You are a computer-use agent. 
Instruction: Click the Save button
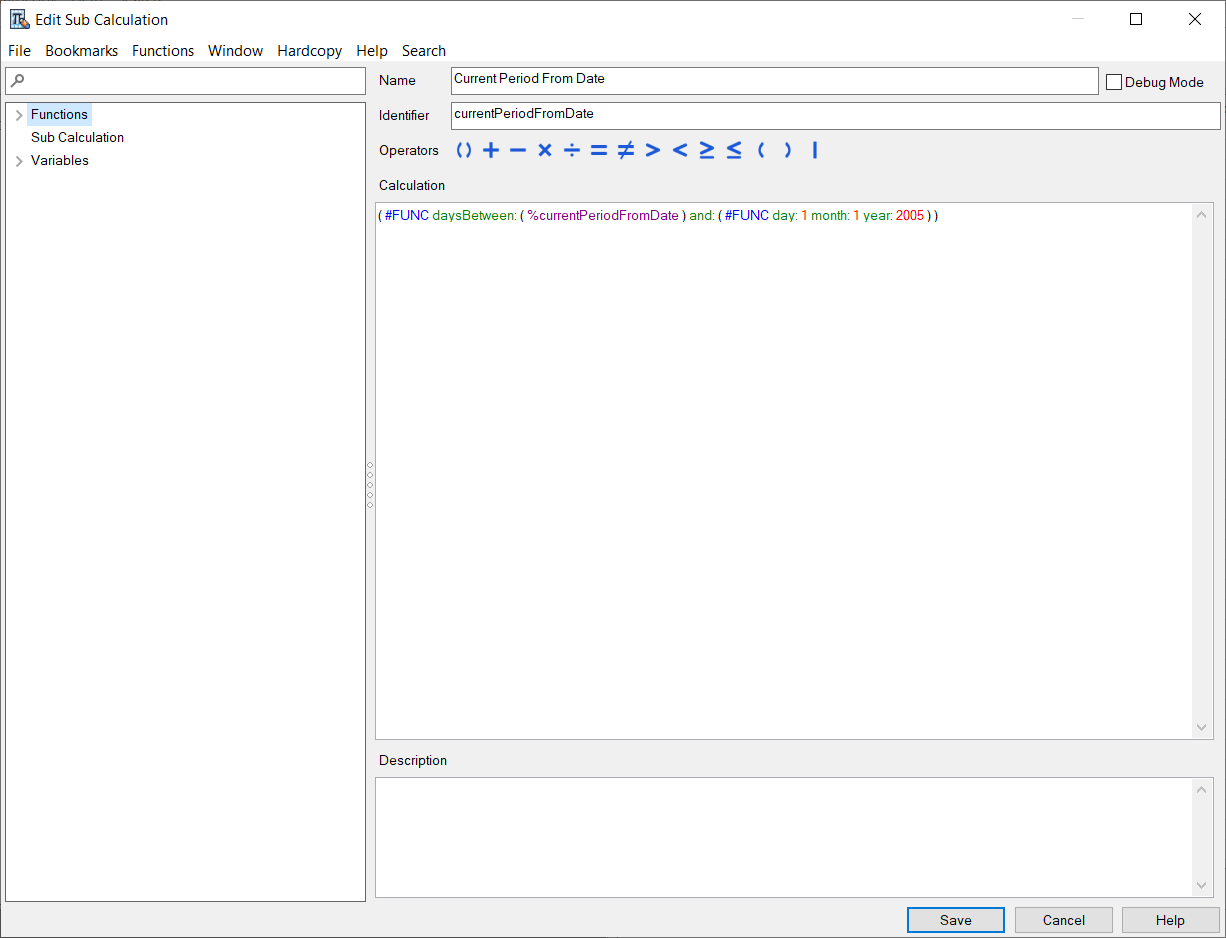955,920
